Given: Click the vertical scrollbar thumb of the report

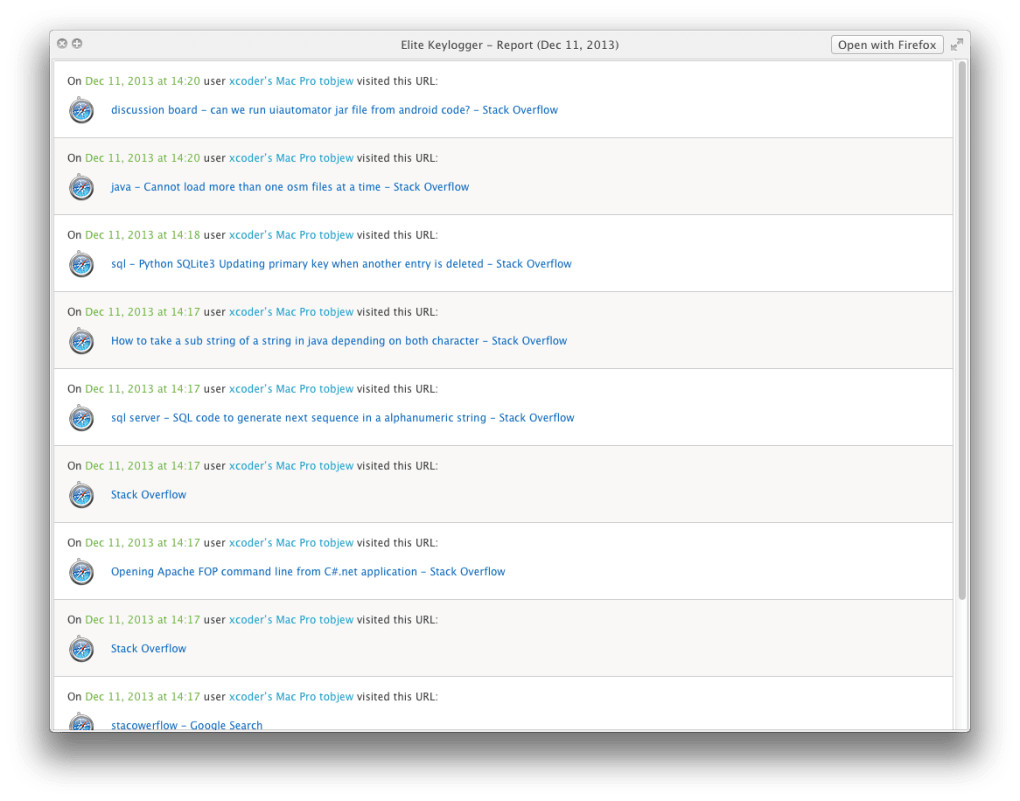Looking at the screenshot, I should [961, 330].
